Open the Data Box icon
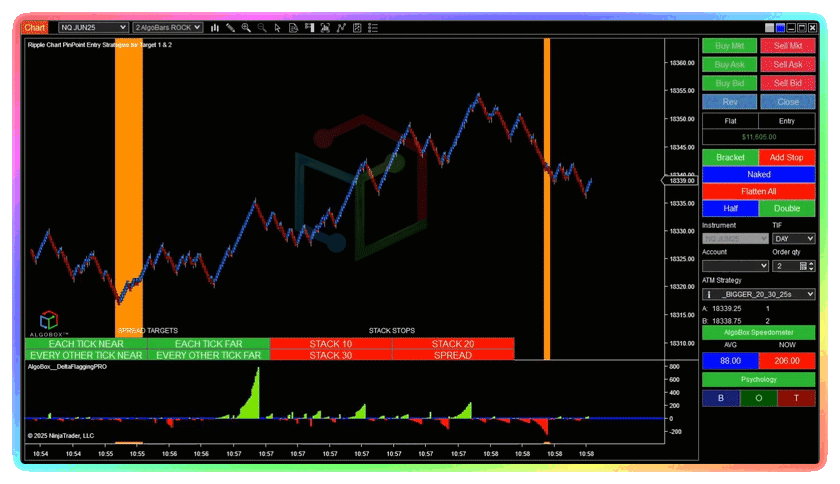The width and height of the screenshot is (840, 484). pyautogui.click(x=294, y=28)
